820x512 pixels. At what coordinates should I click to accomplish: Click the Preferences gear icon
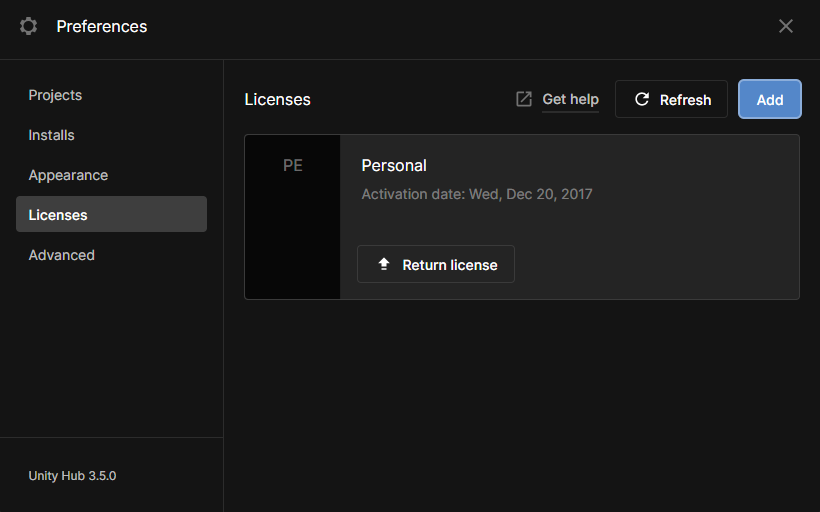[x=28, y=26]
